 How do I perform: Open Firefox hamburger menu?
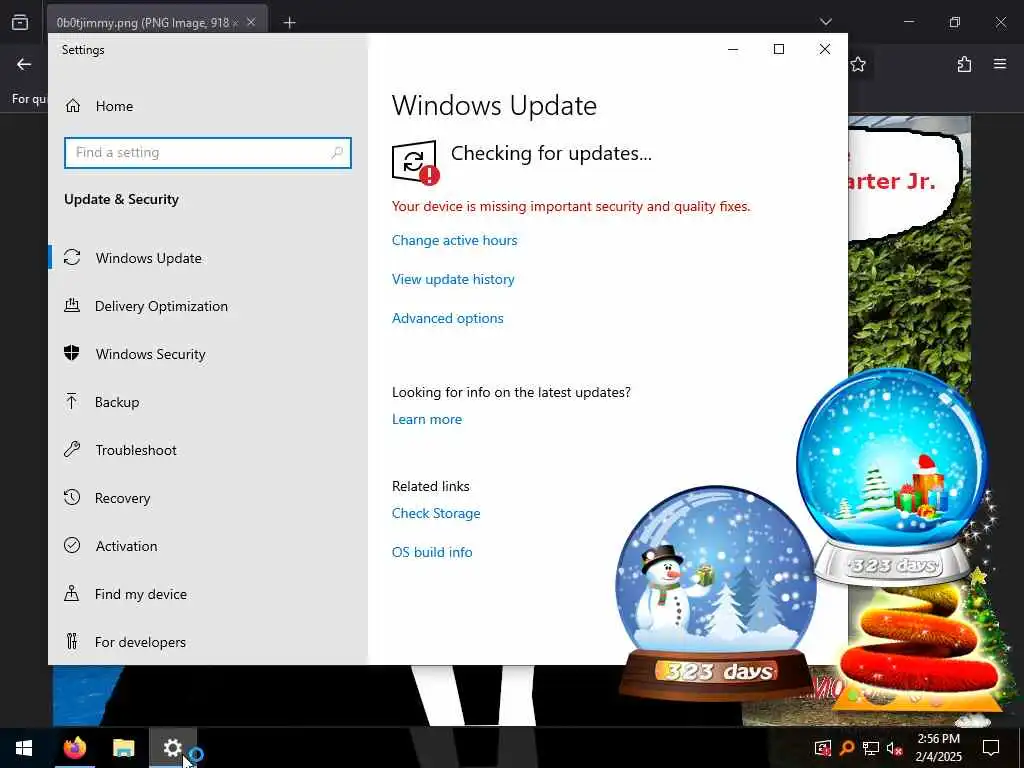pyautogui.click(x=1000, y=64)
